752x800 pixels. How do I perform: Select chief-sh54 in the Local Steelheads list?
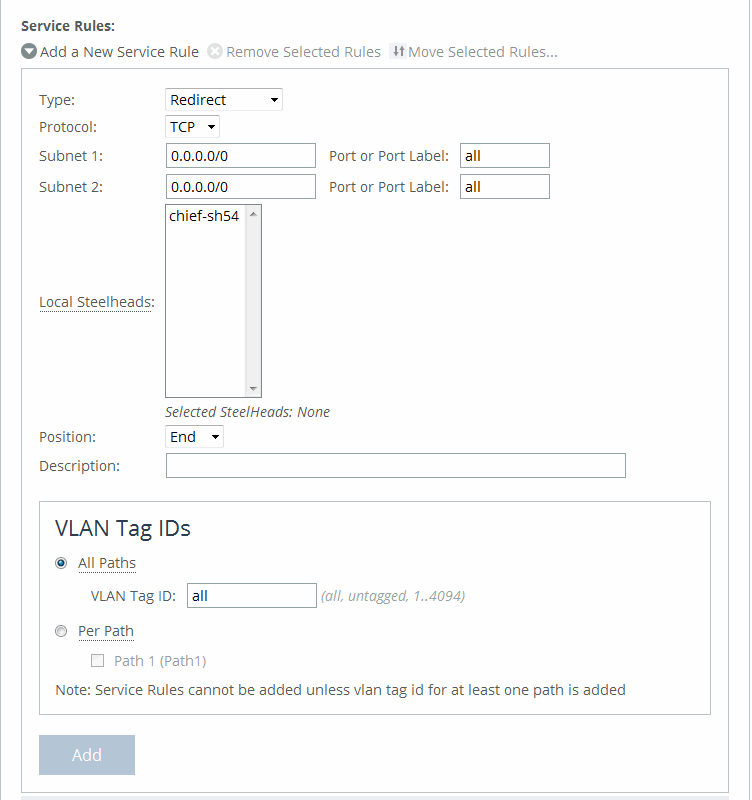[204, 217]
